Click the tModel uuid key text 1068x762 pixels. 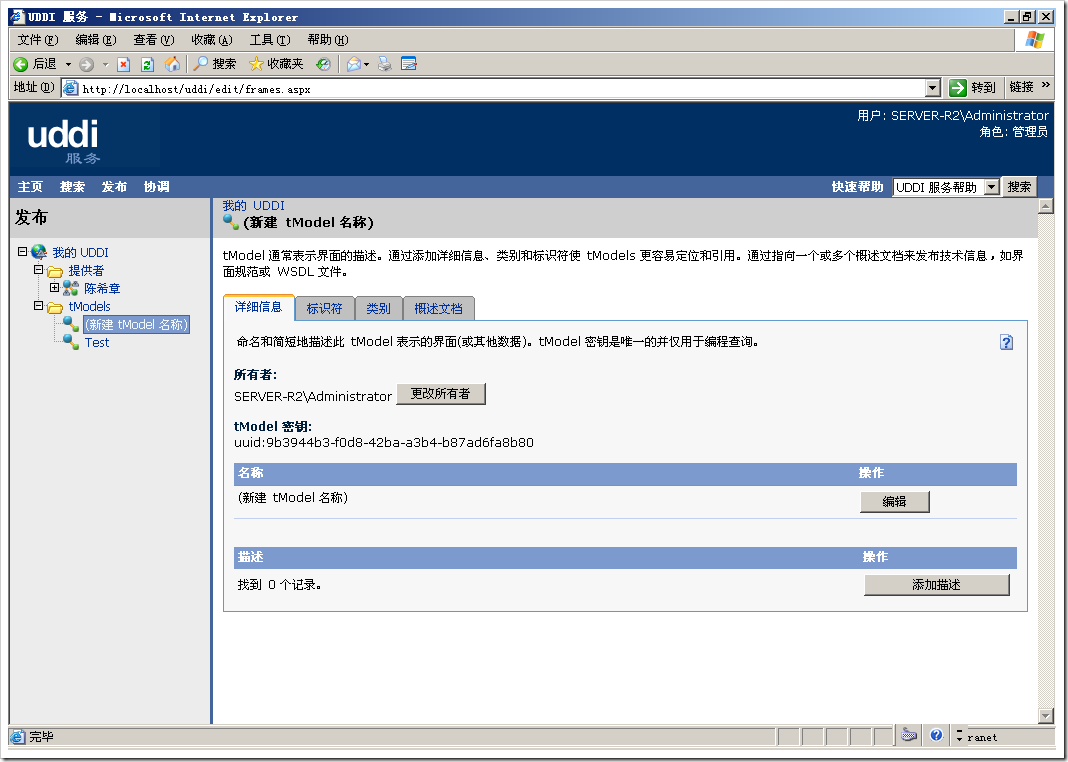383,443
